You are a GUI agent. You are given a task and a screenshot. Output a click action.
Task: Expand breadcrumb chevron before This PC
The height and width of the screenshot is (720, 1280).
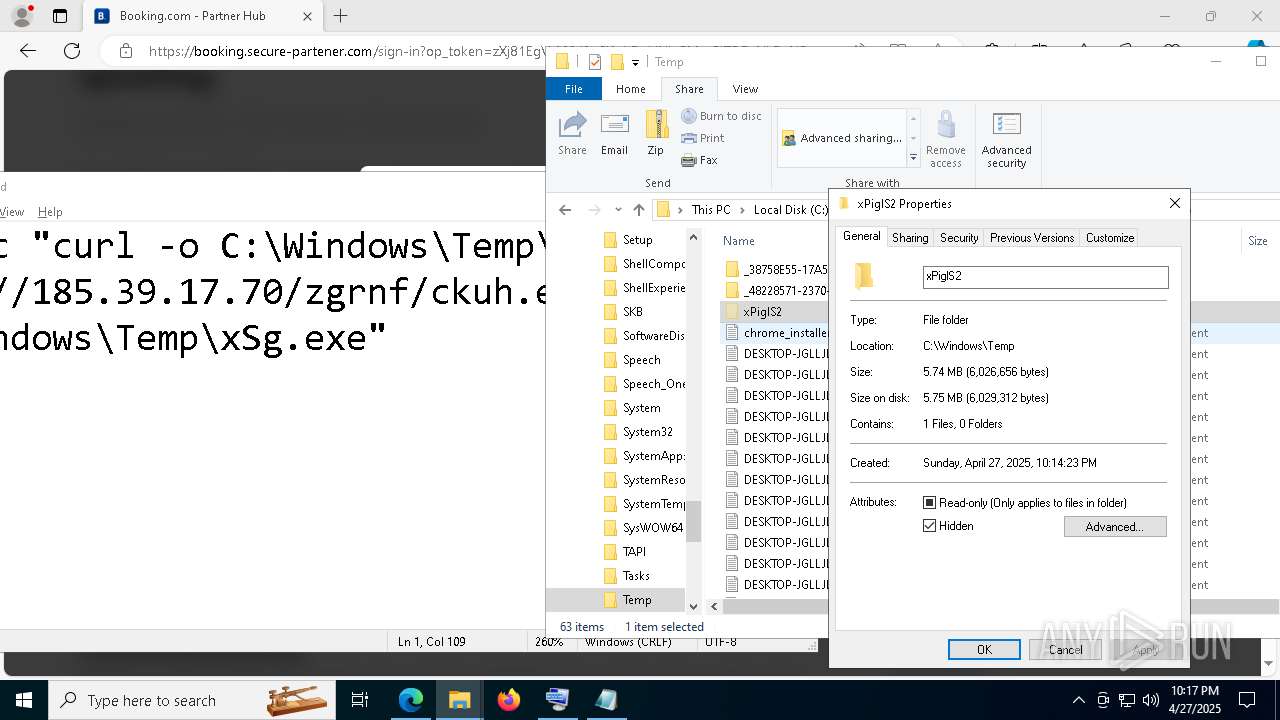pos(680,210)
